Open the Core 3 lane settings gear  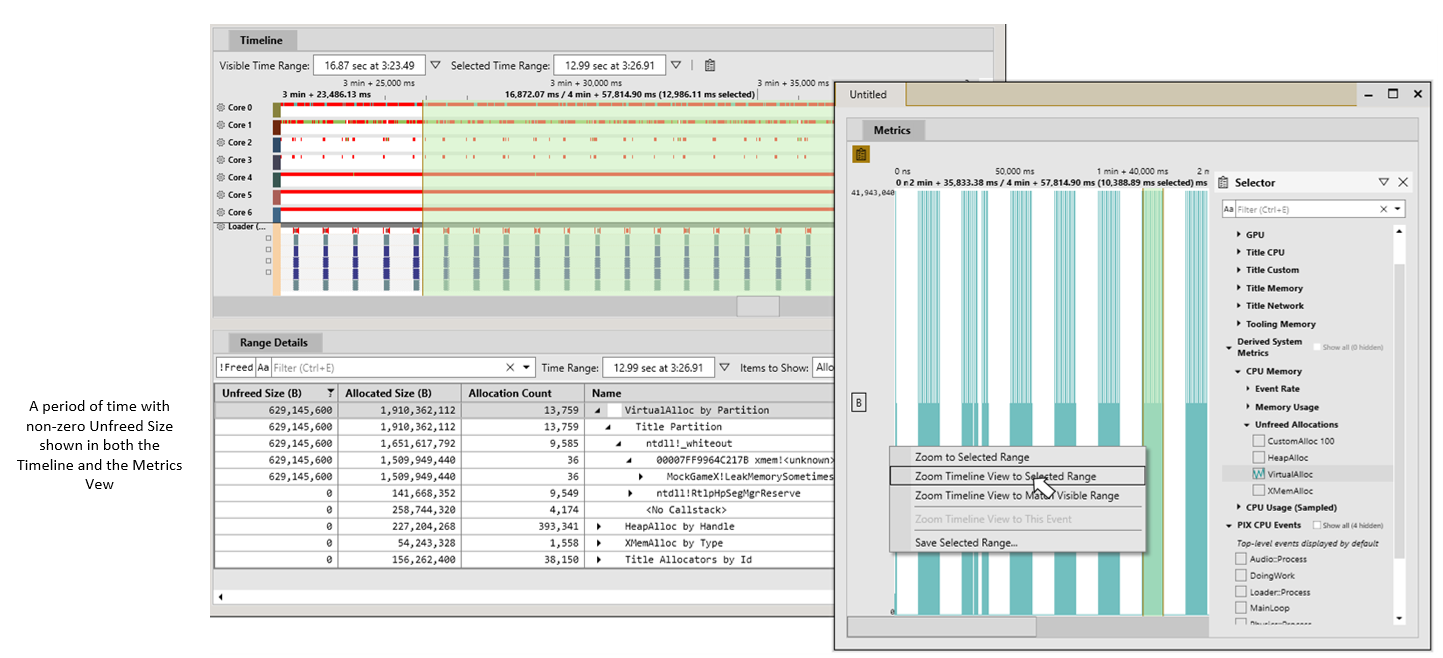(221, 160)
